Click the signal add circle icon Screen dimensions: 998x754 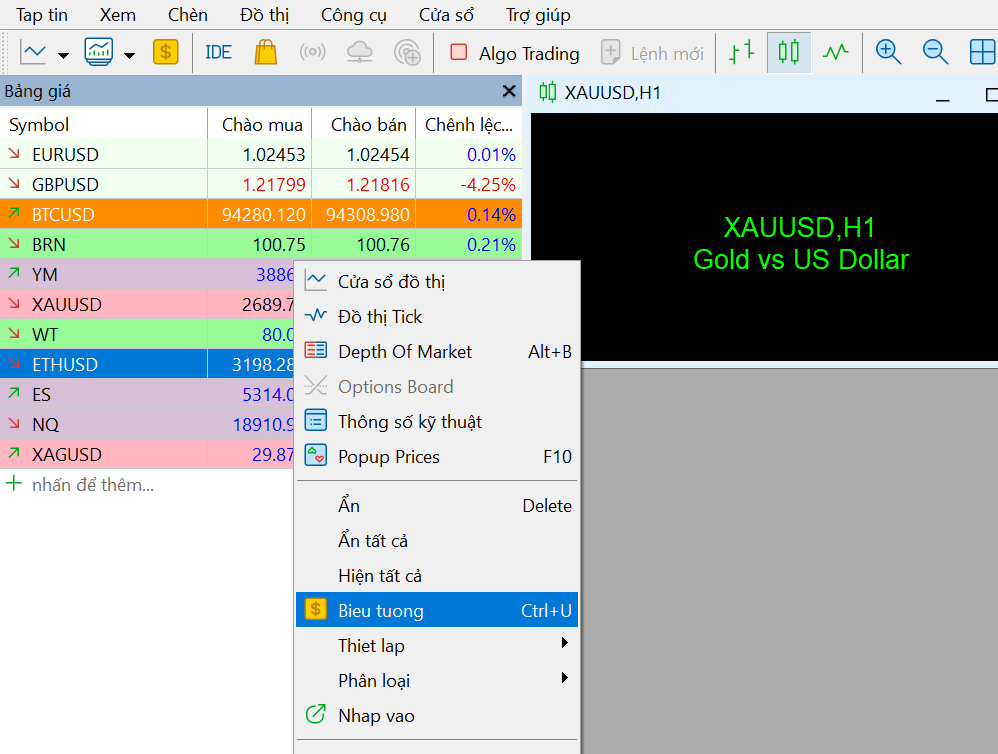[x=407, y=52]
